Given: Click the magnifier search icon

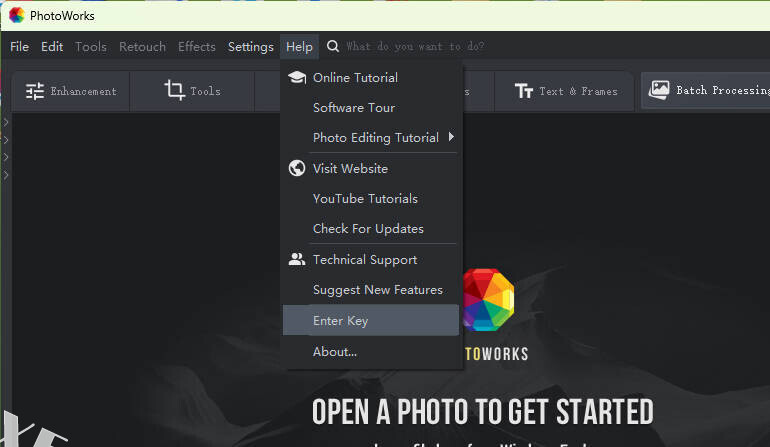Looking at the screenshot, I should coord(333,47).
